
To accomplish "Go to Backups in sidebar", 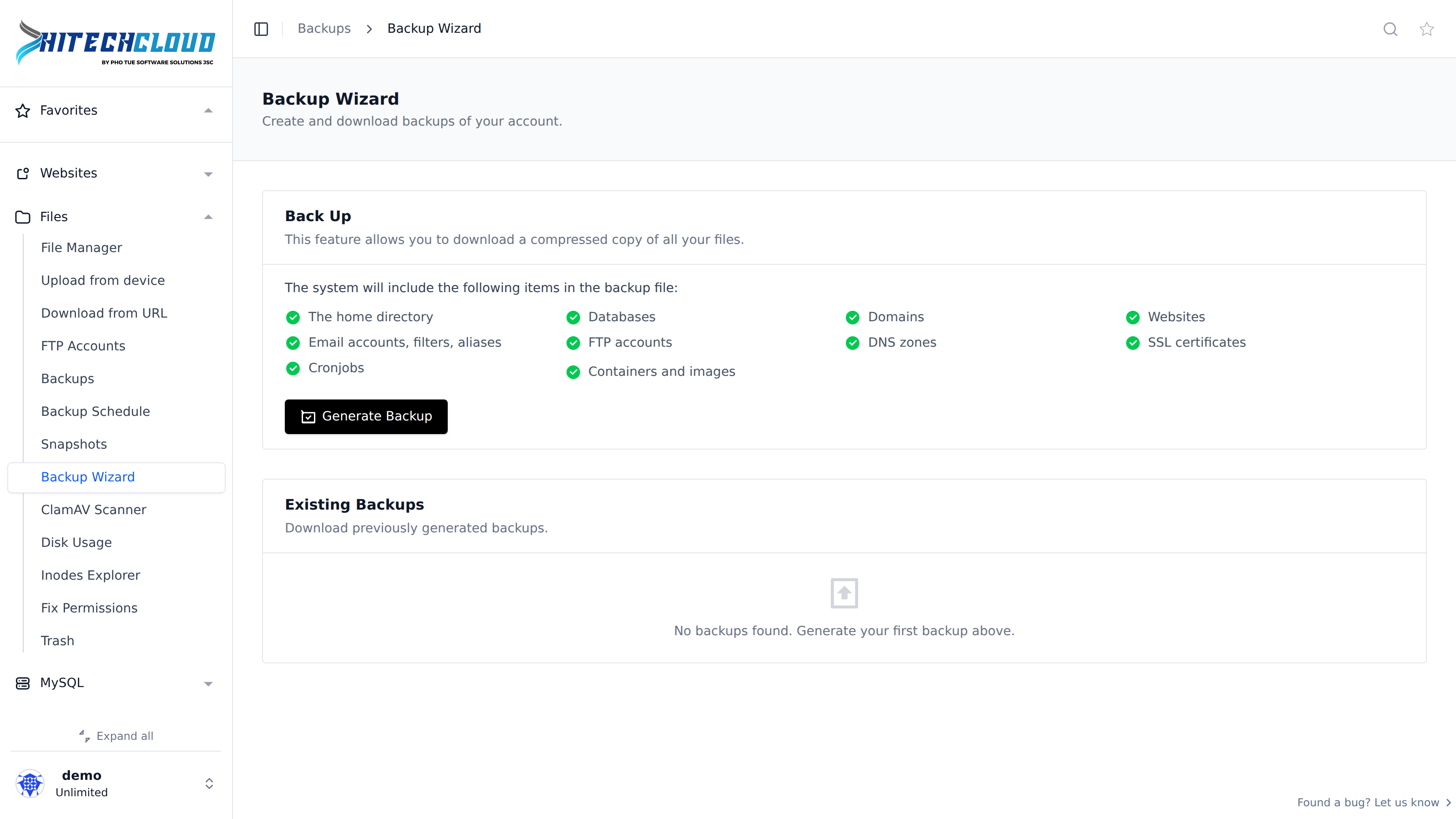I will pyautogui.click(x=67, y=379).
